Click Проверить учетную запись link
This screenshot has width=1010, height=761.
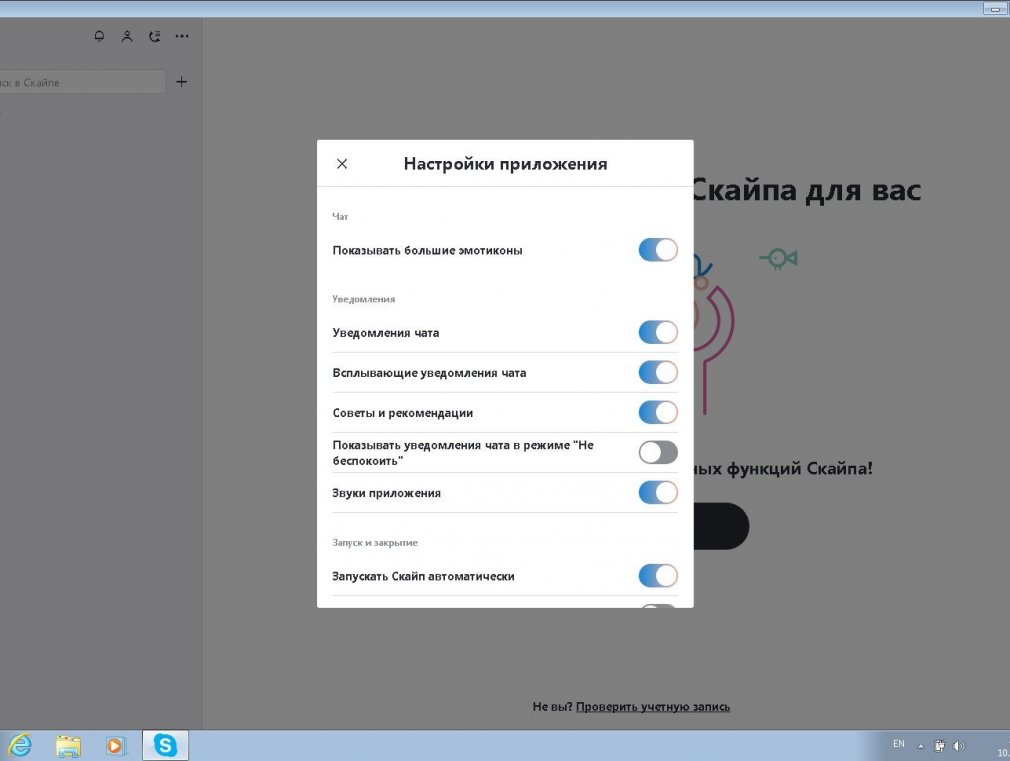click(x=653, y=707)
